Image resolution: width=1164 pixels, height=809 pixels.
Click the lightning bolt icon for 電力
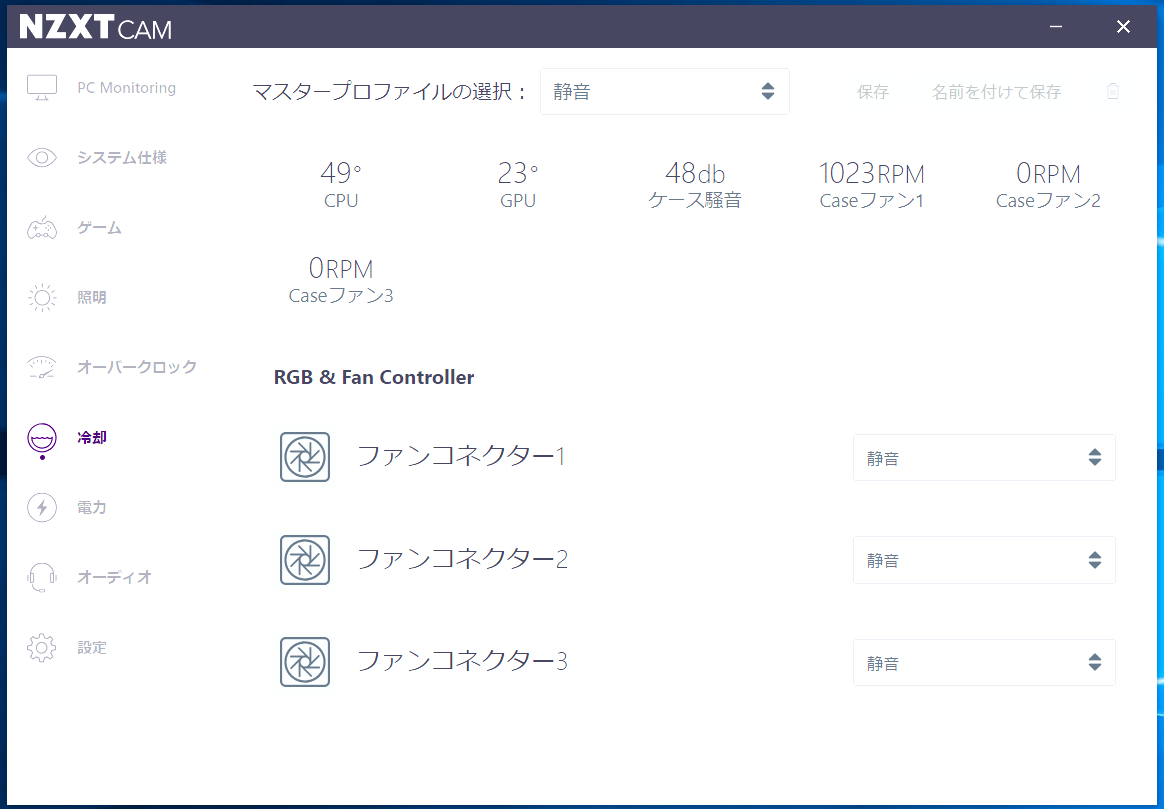coord(42,508)
